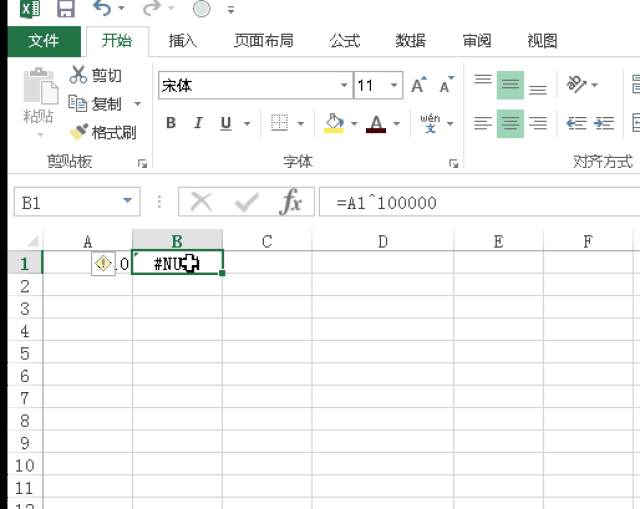The height and width of the screenshot is (509, 640).
Task: Click decrease indent icon
Action: pos(576,123)
